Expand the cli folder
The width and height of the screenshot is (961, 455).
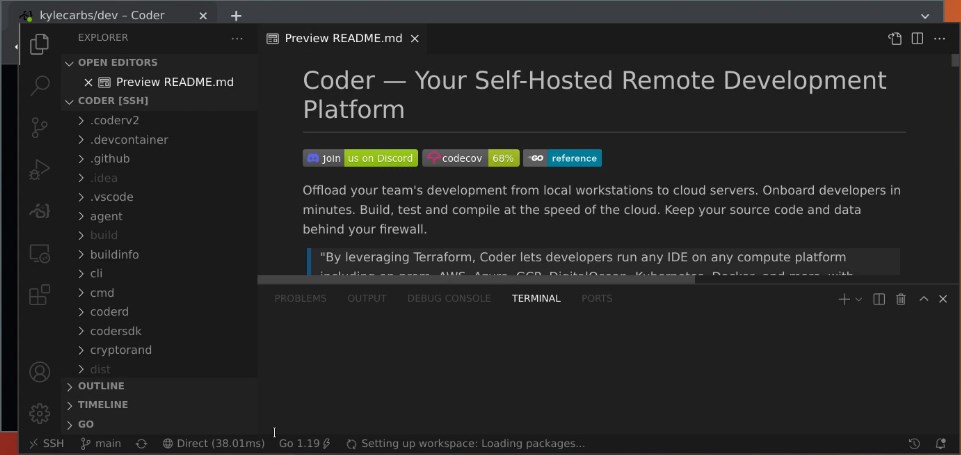(x=159, y=273)
